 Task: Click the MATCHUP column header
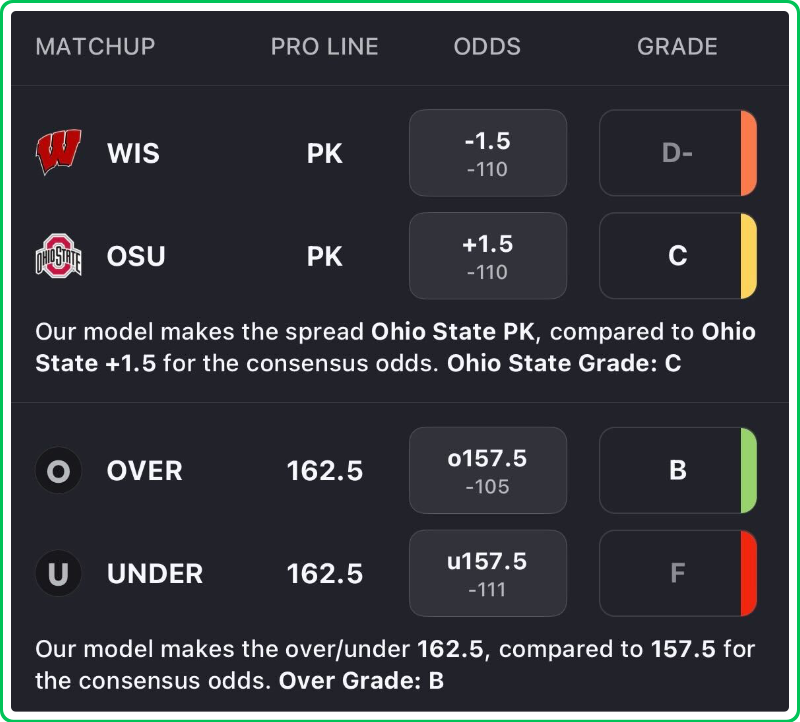point(95,47)
